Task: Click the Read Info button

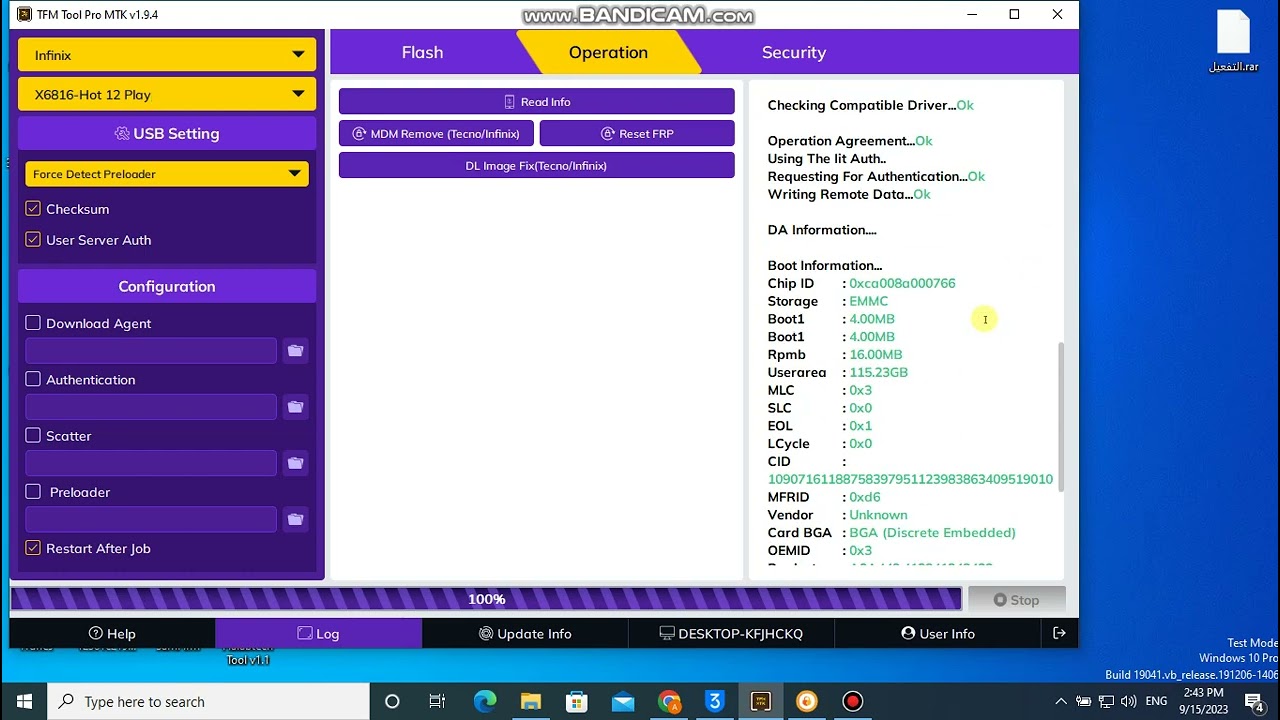Action: click(536, 102)
